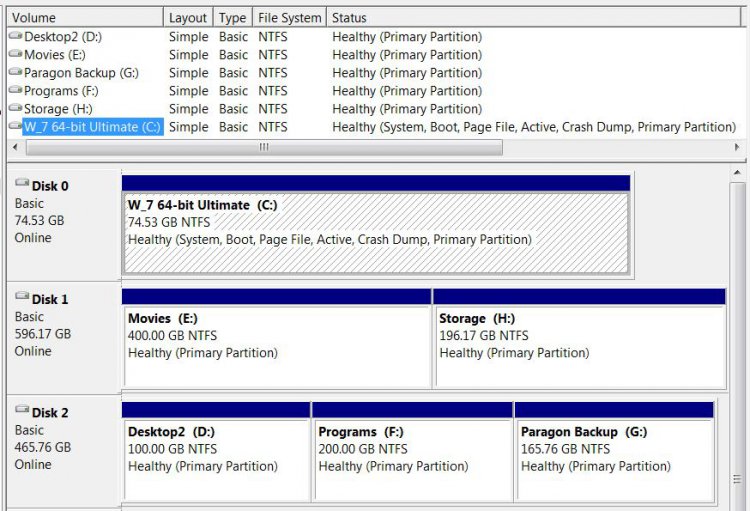Click the status text of the C: volume row
Viewport: 750px width, 511px height.
coord(534,127)
